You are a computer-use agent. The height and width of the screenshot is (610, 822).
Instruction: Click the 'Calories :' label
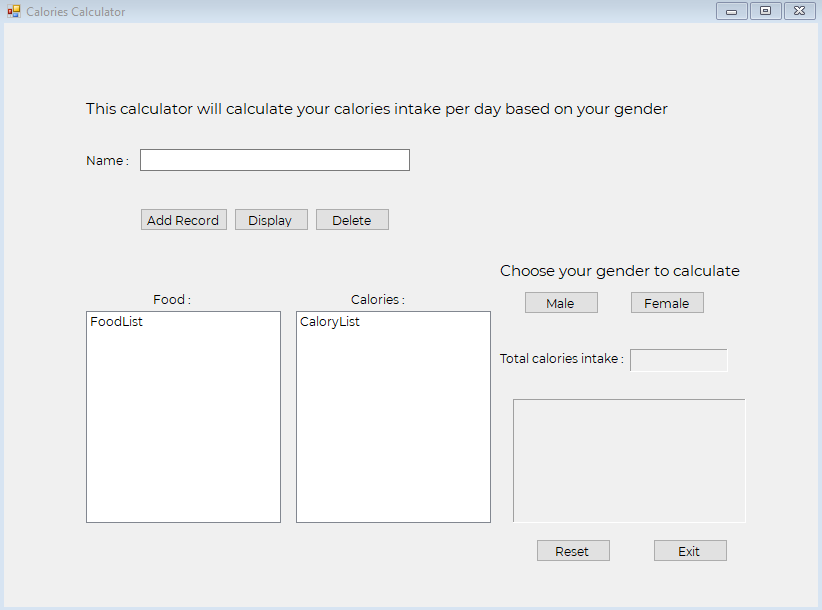tap(377, 299)
